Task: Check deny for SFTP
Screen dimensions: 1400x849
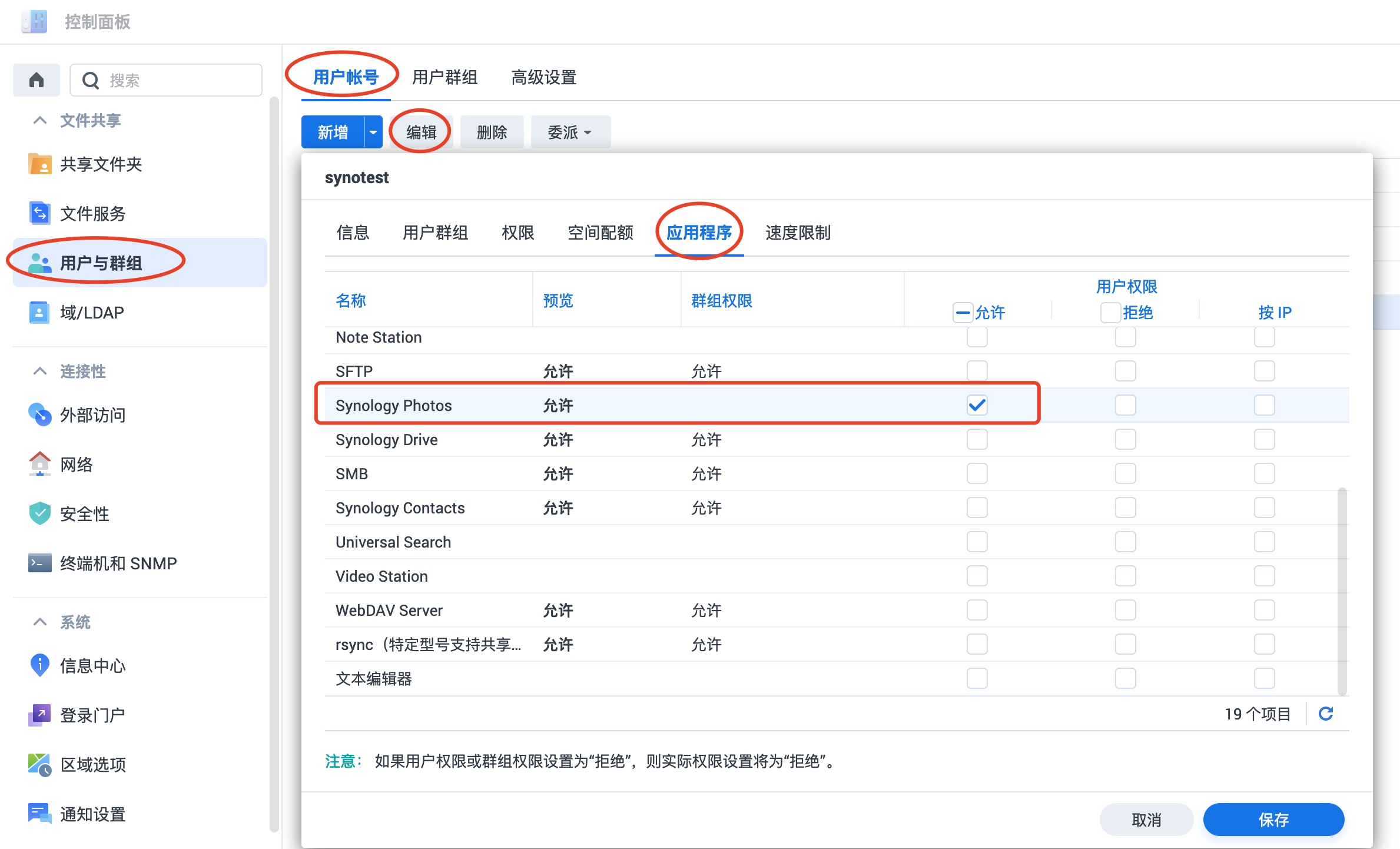Action: pos(1126,371)
